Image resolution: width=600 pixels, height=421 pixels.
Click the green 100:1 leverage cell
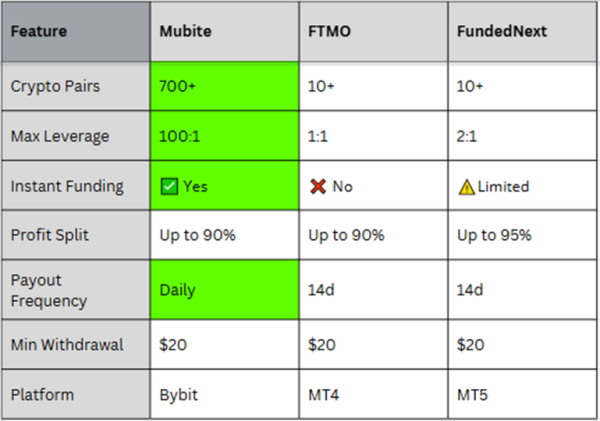coord(225,136)
